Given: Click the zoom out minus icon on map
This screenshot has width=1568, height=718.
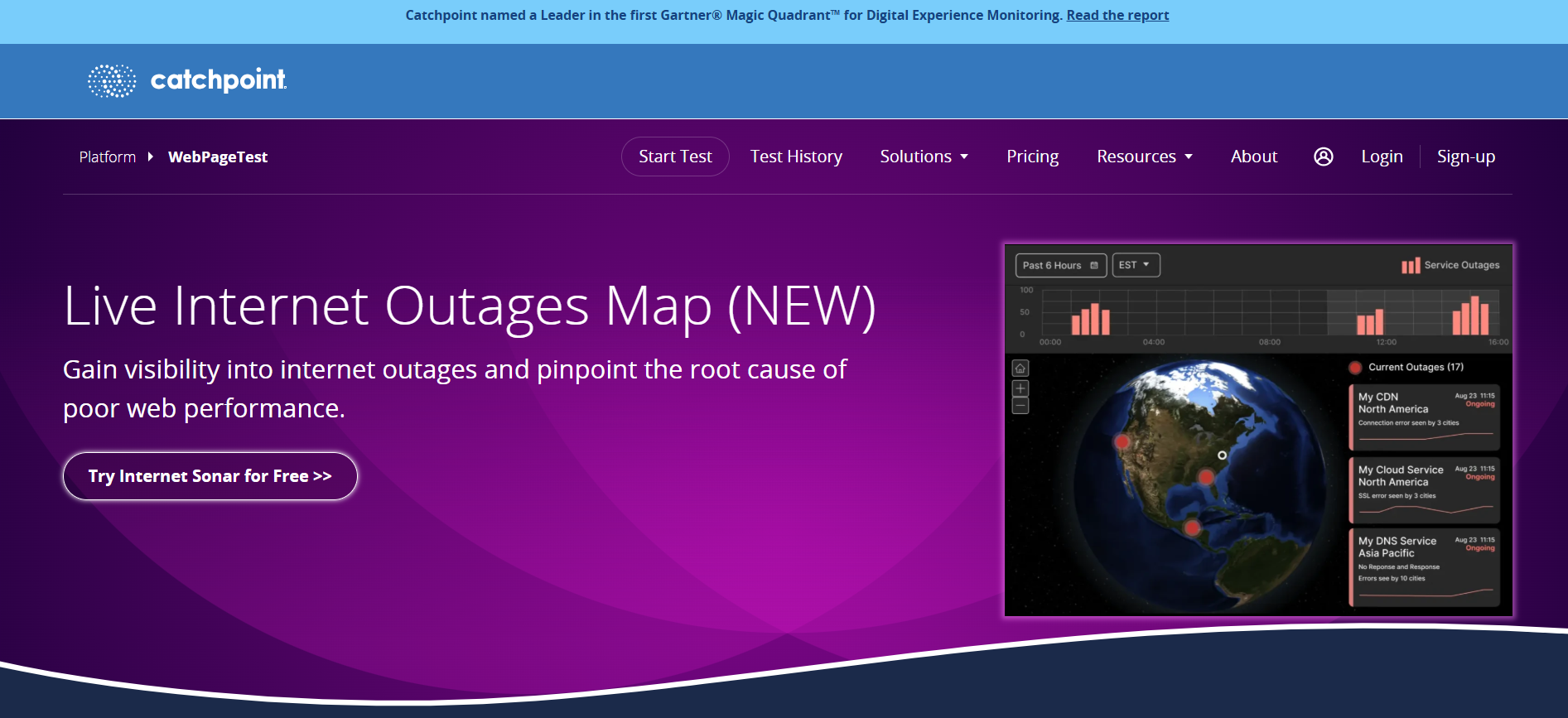Looking at the screenshot, I should pos(1020,406).
